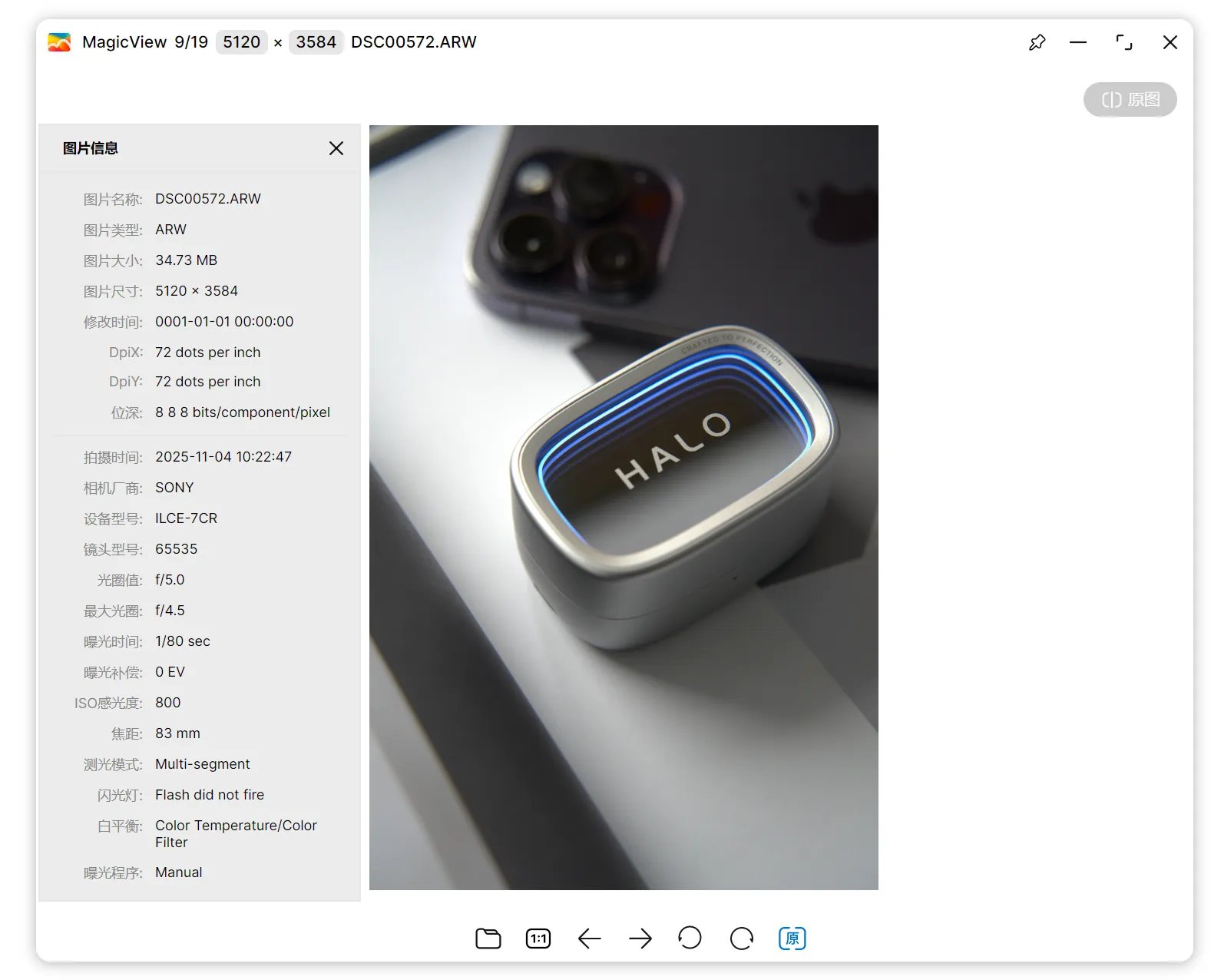Click the 图片类型 value ARW
The image size is (1211, 980).
point(170,230)
